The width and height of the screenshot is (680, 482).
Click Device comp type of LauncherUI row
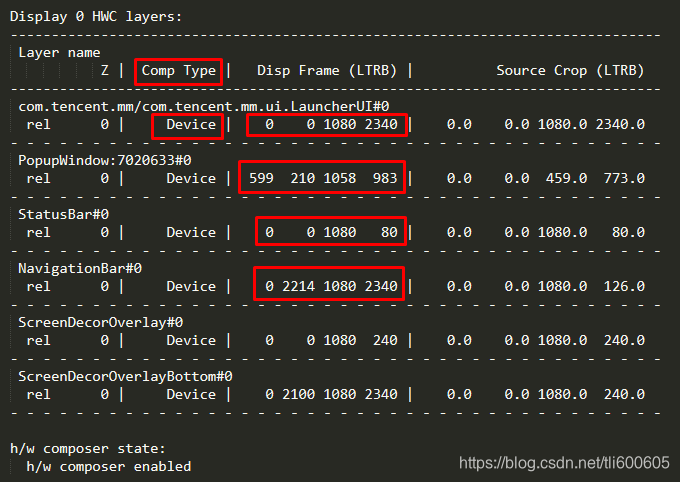(x=191, y=125)
